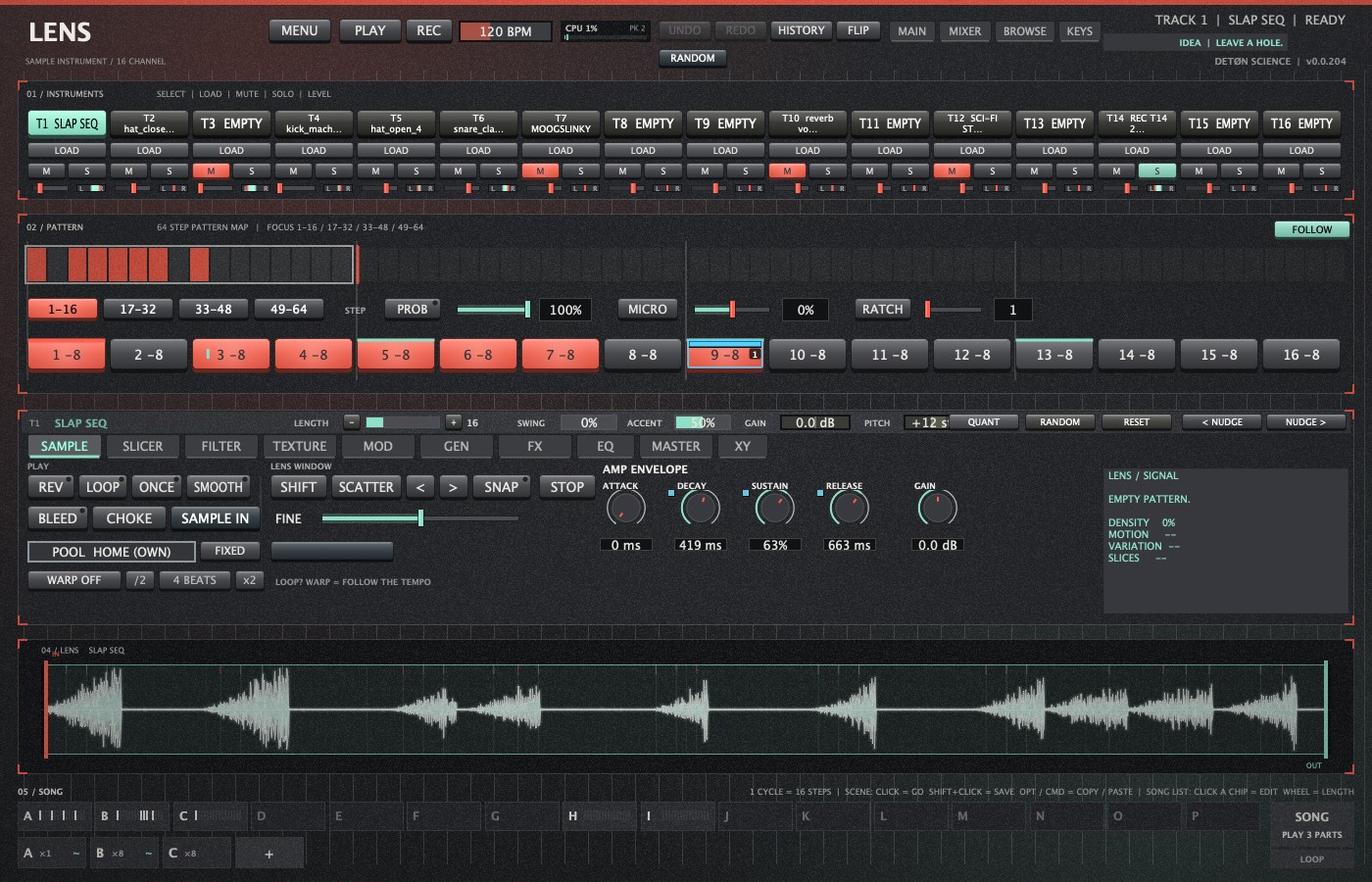Double loop beats with x2 button
Image resolution: width=1372 pixels, height=882 pixels.
click(249, 580)
